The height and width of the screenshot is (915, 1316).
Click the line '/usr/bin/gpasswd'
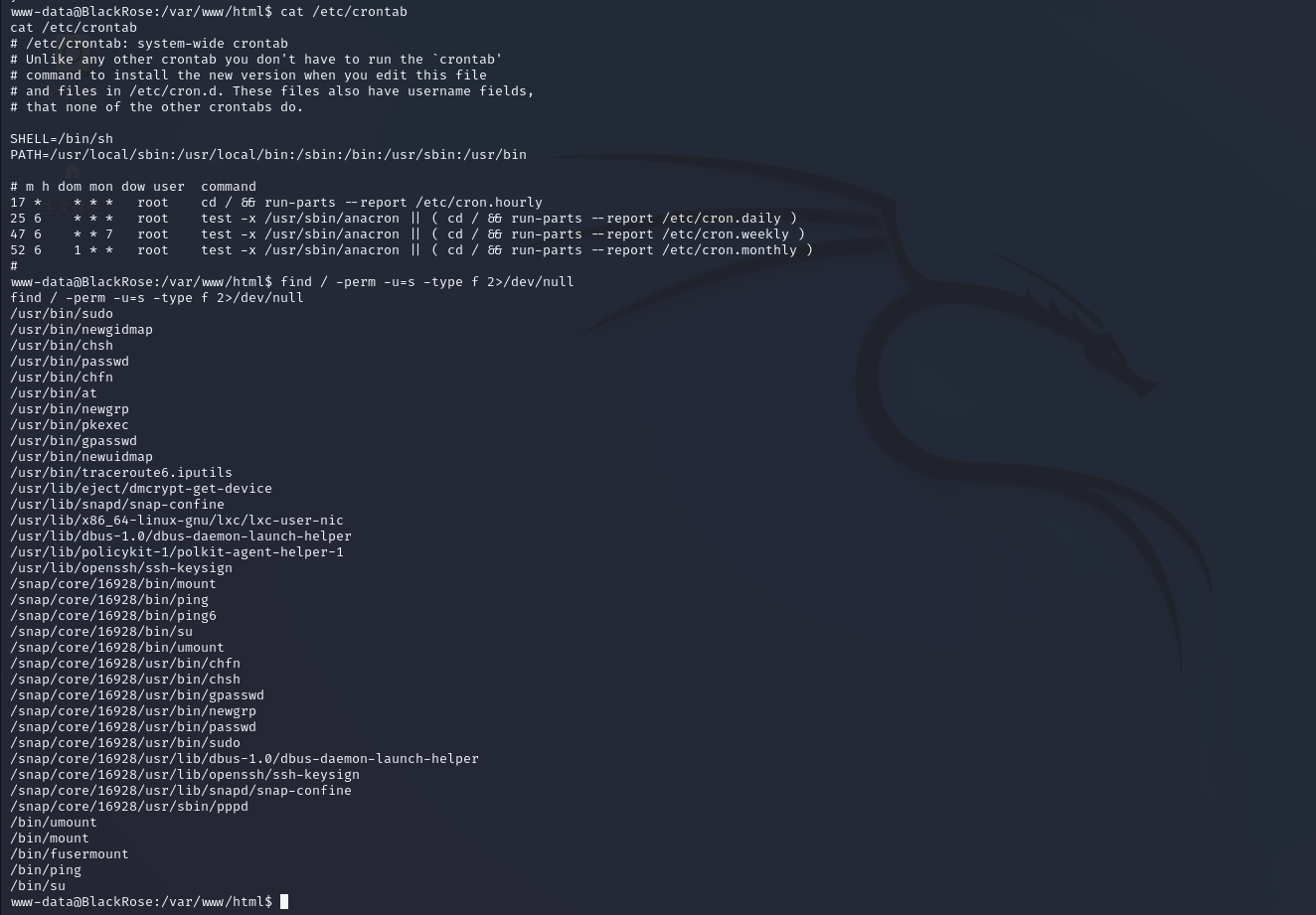pyautogui.click(x=74, y=440)
